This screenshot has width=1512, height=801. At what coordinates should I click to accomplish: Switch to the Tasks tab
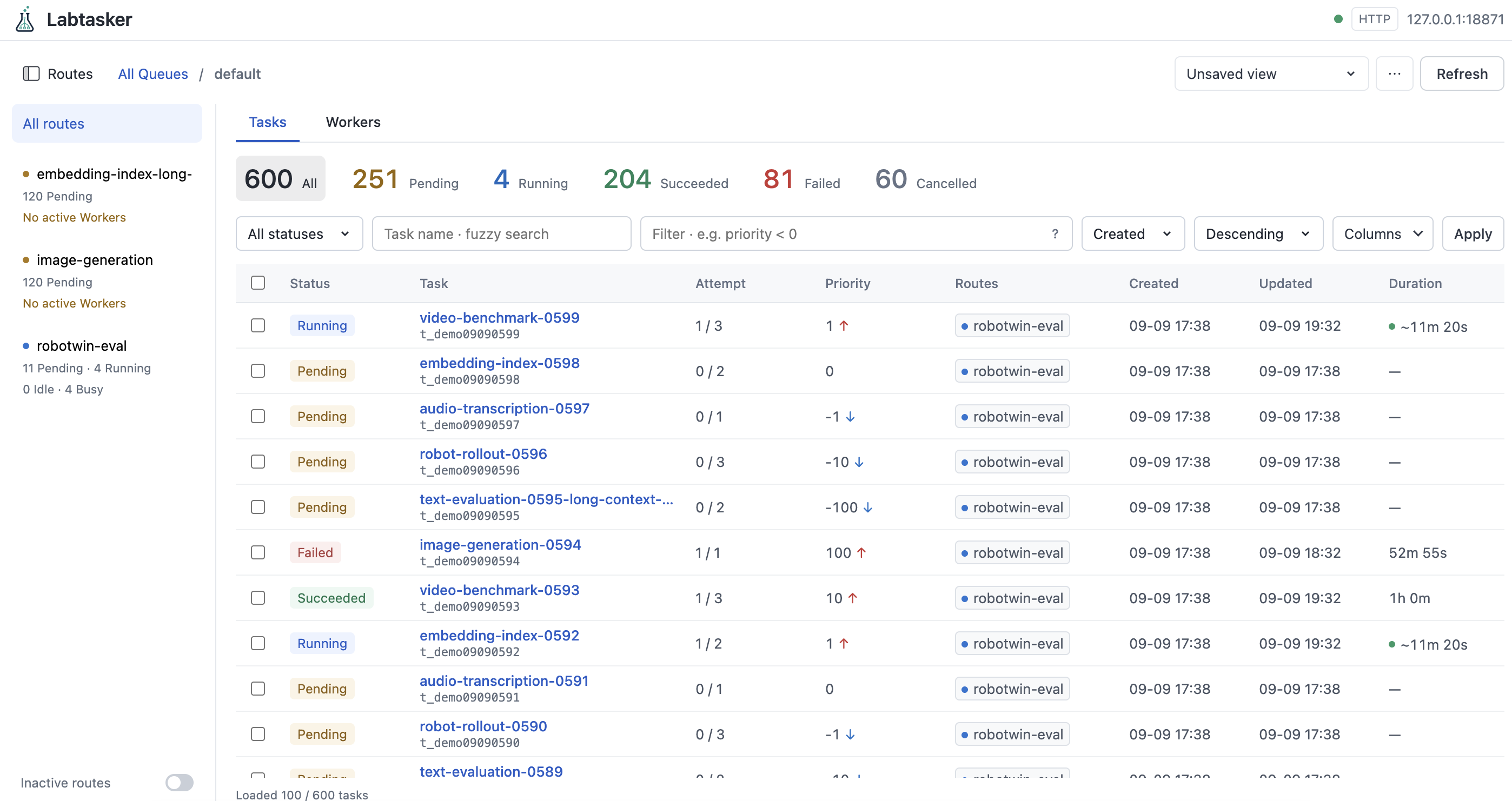coord(268,122)
